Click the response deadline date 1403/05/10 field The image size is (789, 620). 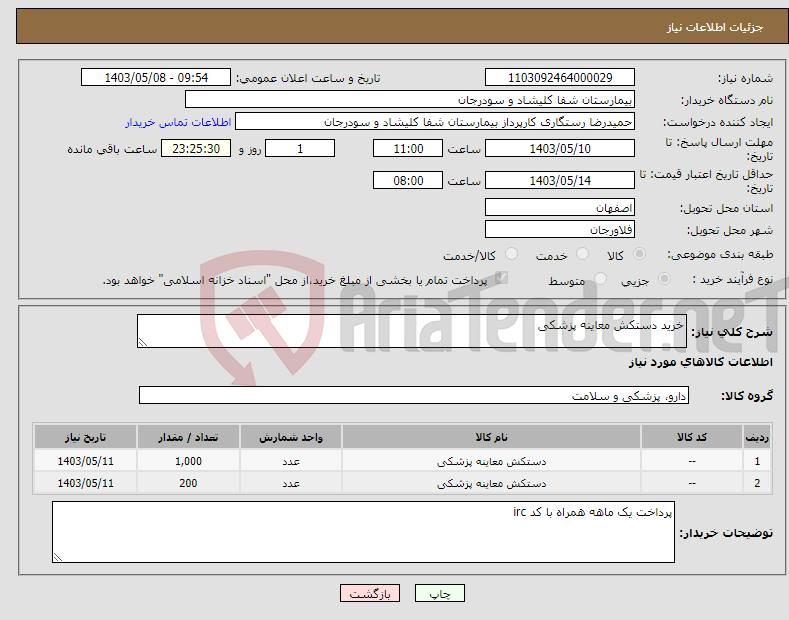pyautogui.click(x=560, y=148)
